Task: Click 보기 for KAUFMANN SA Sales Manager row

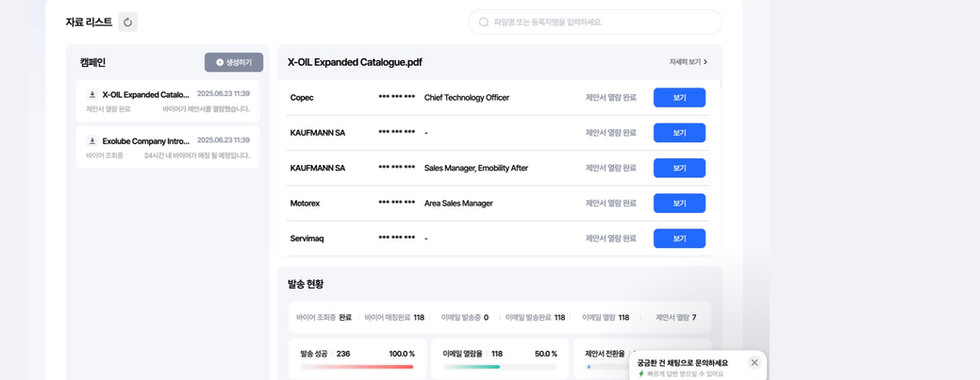Action: (679, 168)
